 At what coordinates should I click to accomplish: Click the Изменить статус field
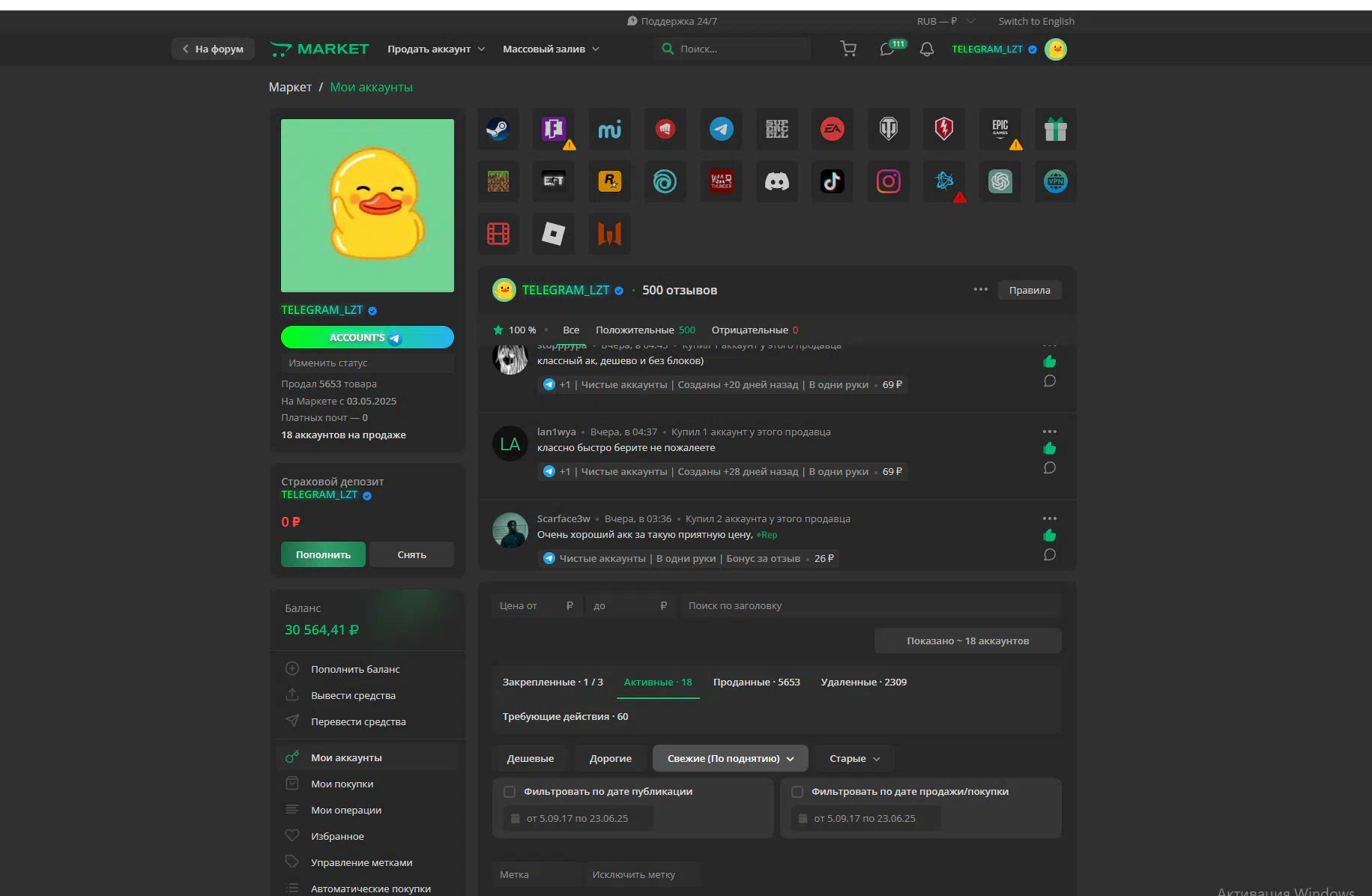(x=367, y=363)
